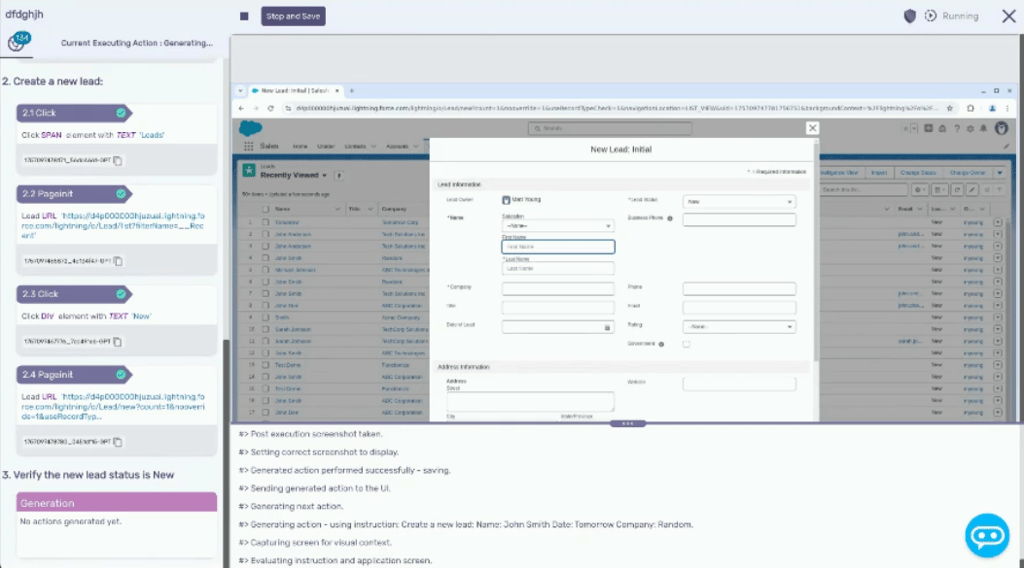Copy the ID under step 2.2 Pageinit
1024x568 pixels.
[118, 261]
